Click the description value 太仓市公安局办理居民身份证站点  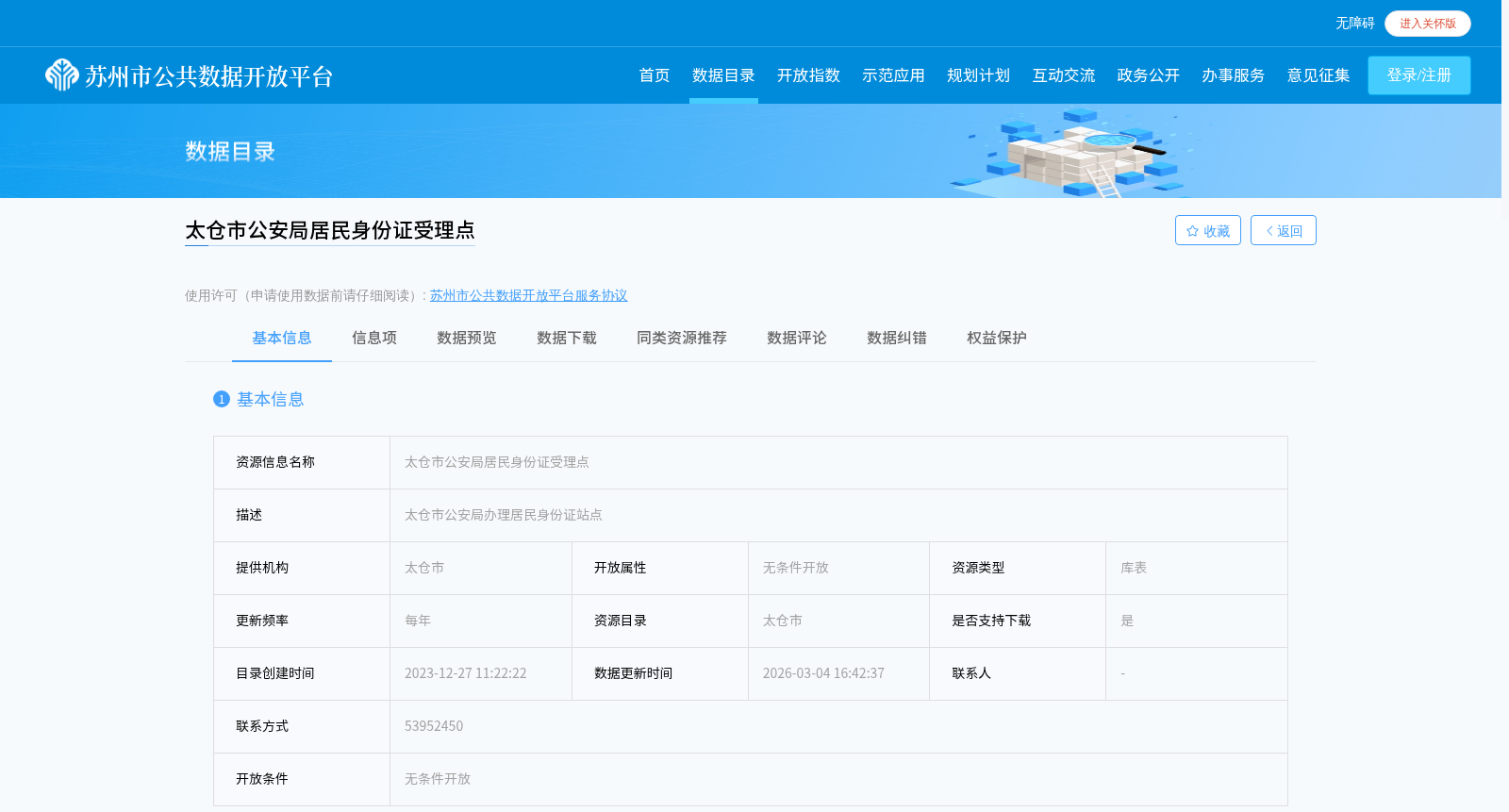pyautogui.click(x=504, y=515)
